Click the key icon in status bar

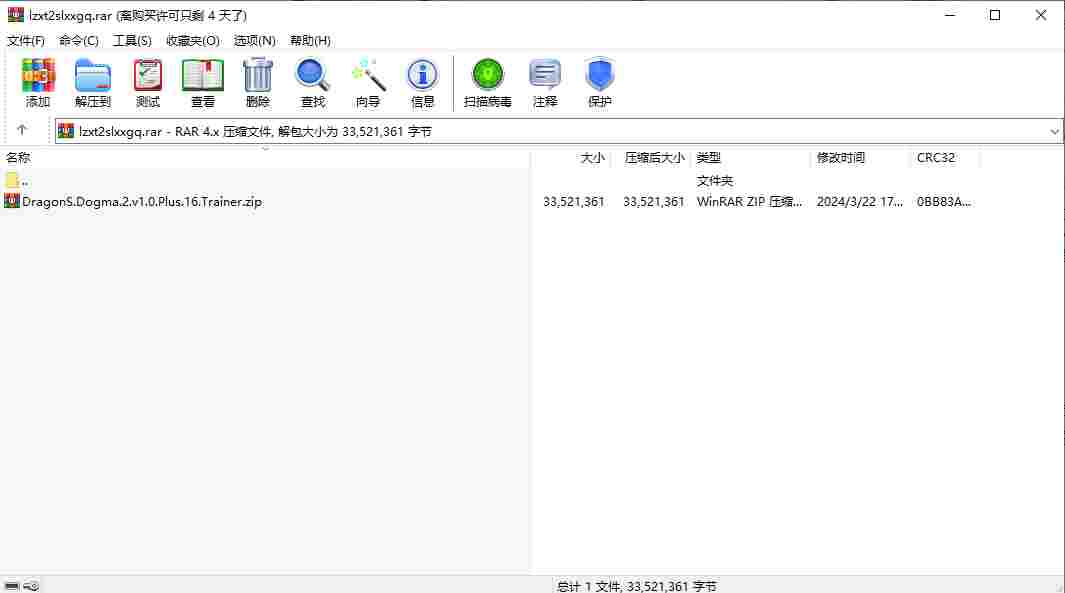click(31, 586)
